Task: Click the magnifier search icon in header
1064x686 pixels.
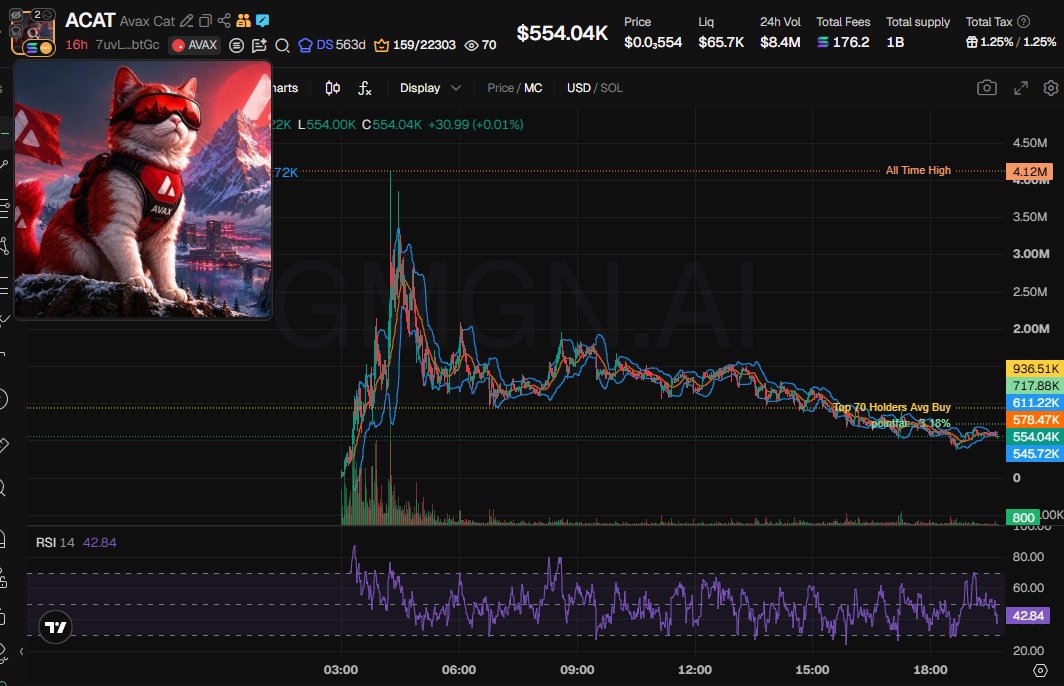Action: pyautogui.click(x=282, y=45)
